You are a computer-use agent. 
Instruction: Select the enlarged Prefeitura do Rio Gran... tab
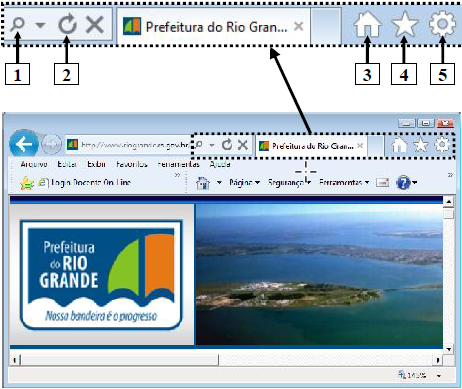click(x=214, y=27)
